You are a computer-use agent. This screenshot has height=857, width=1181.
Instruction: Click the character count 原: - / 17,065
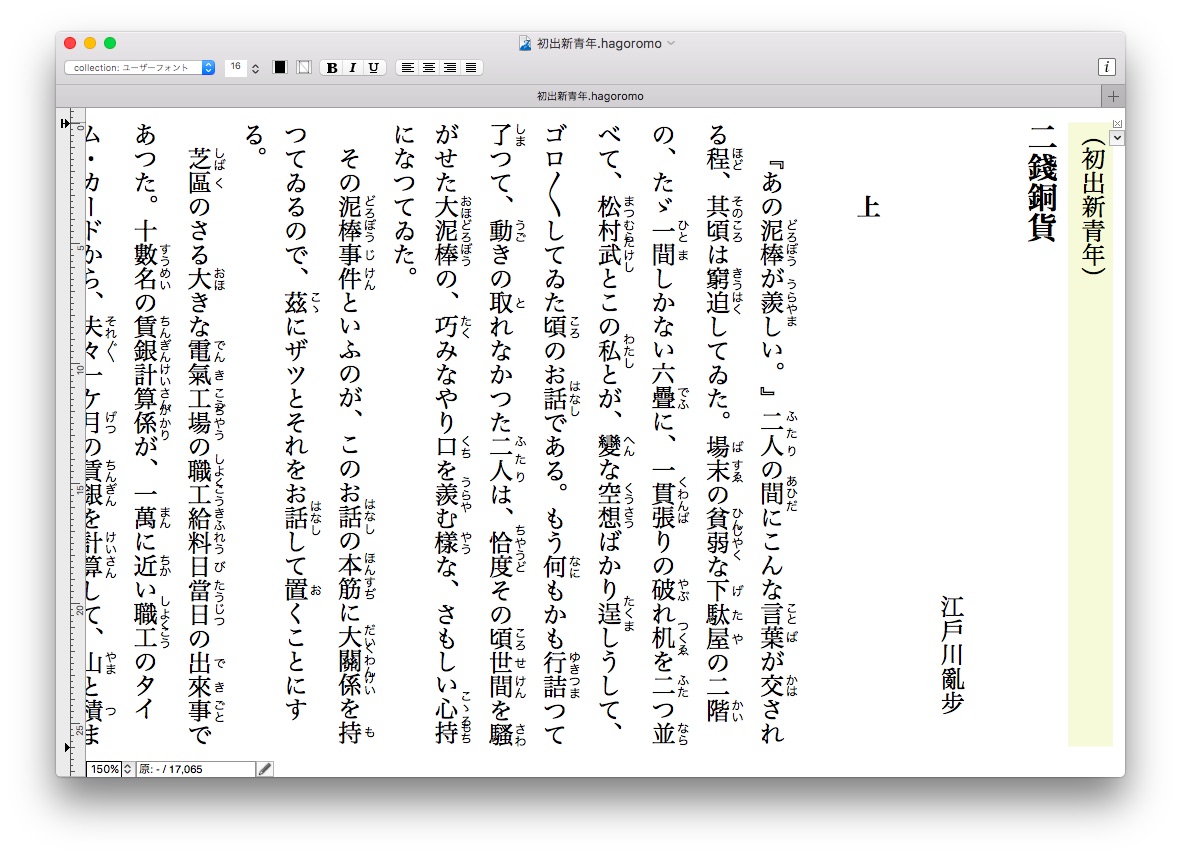[195, 769]
